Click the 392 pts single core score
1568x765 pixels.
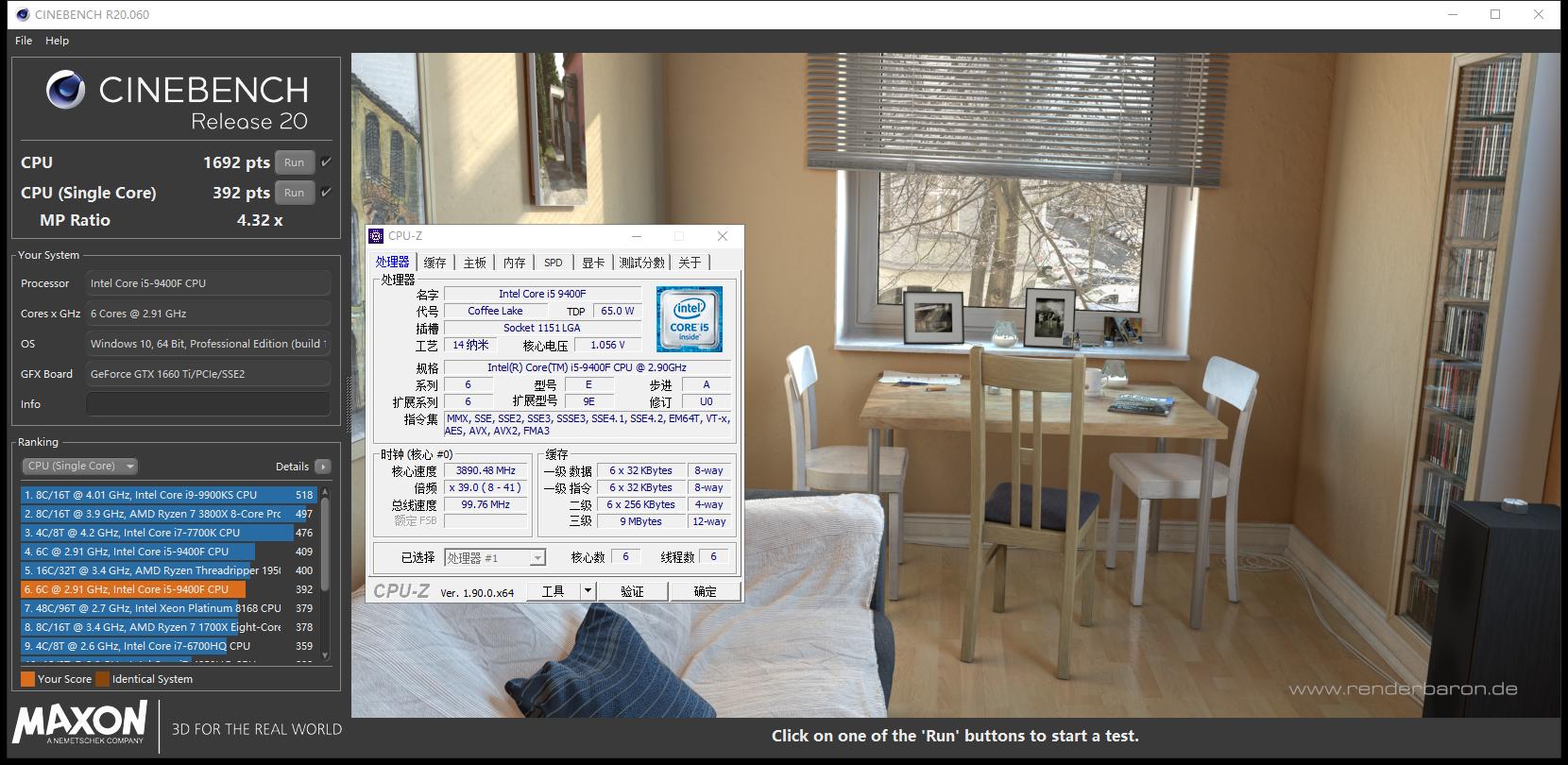241,193
